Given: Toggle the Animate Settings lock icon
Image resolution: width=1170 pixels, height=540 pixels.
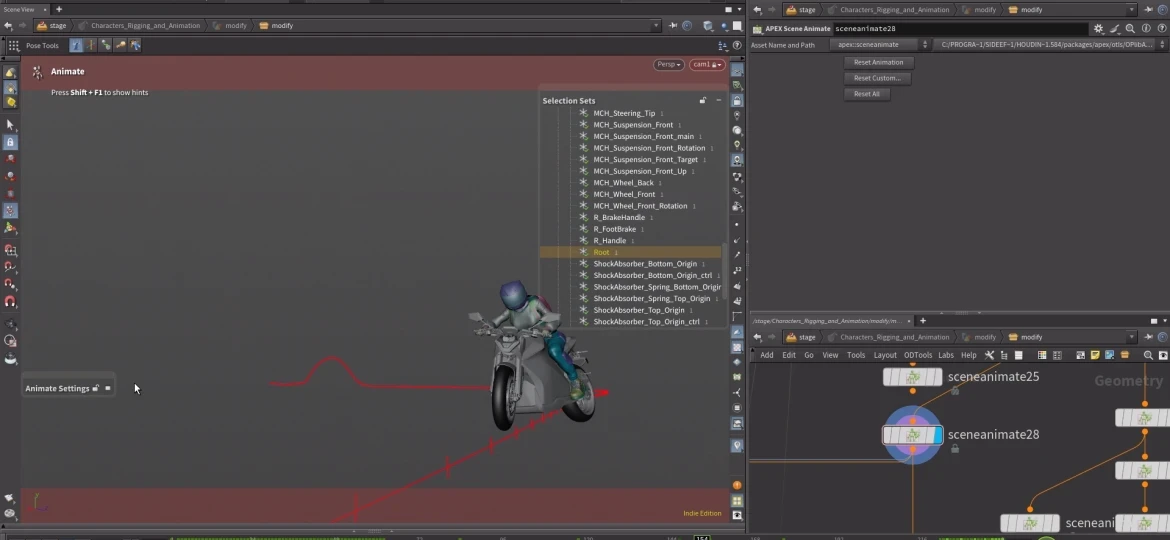Looking at the screenshot, I should 96,388.
